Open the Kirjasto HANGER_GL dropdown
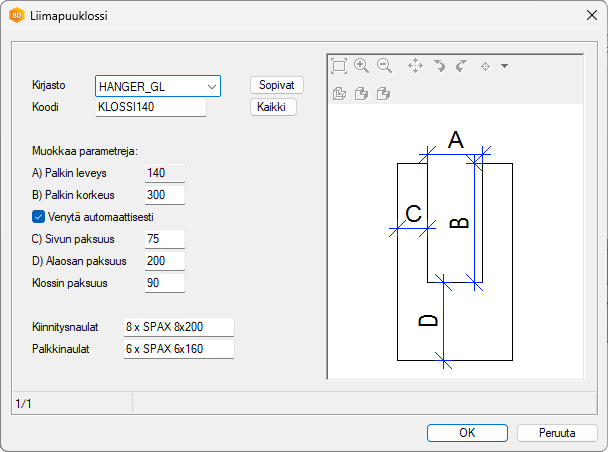The height and width of the screenshot is (452, 608). click(x=157, y=86)
